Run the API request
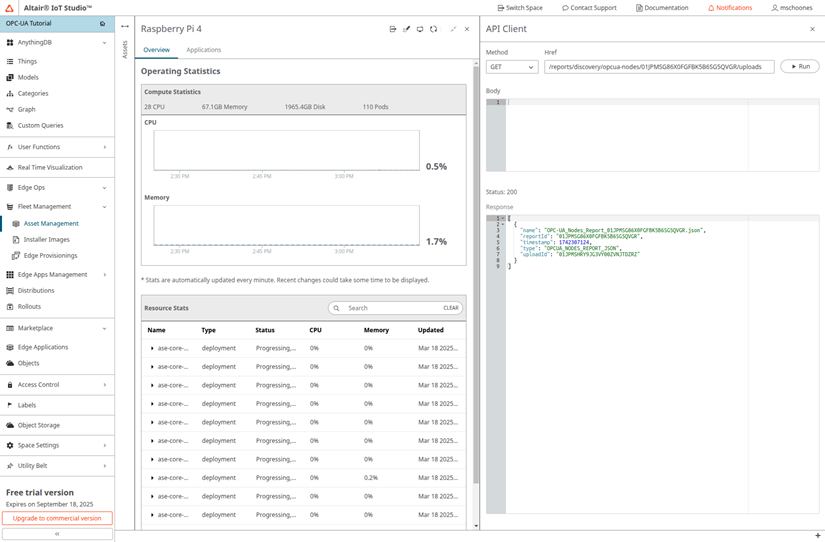The image size is (825, 542). click(800, 66)
